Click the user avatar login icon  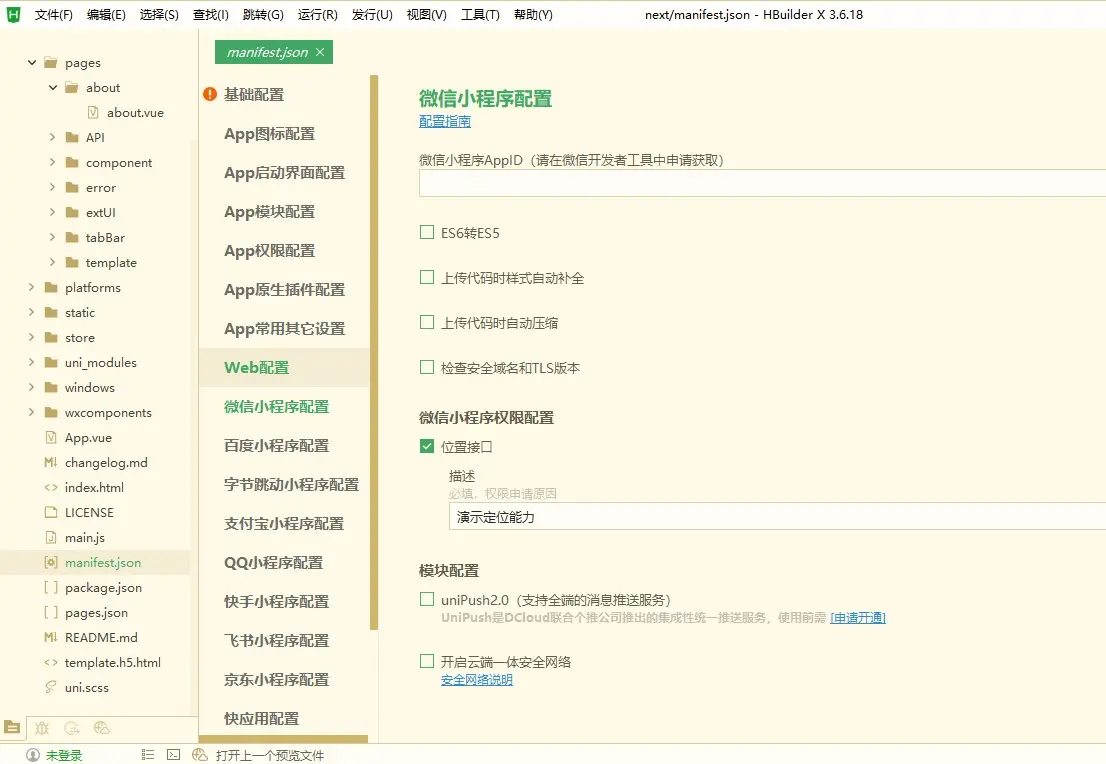(33, 755)
